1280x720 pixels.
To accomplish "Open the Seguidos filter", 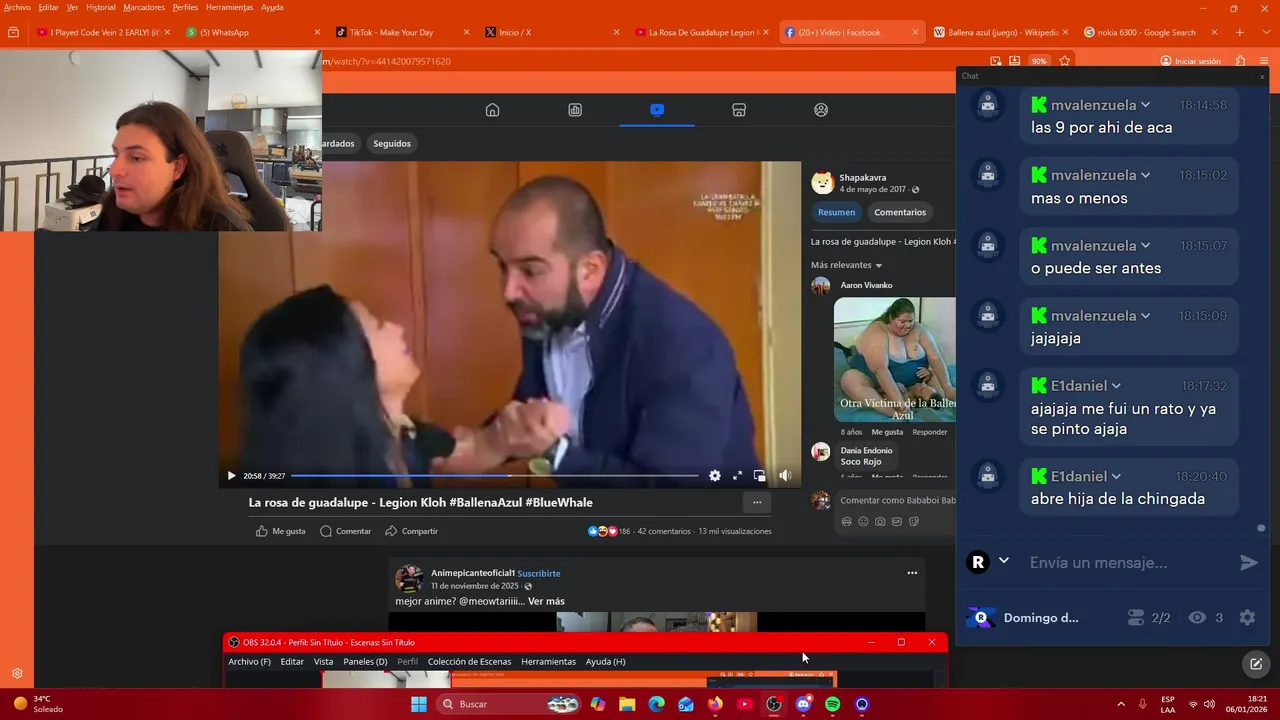I will pos(392,143).
